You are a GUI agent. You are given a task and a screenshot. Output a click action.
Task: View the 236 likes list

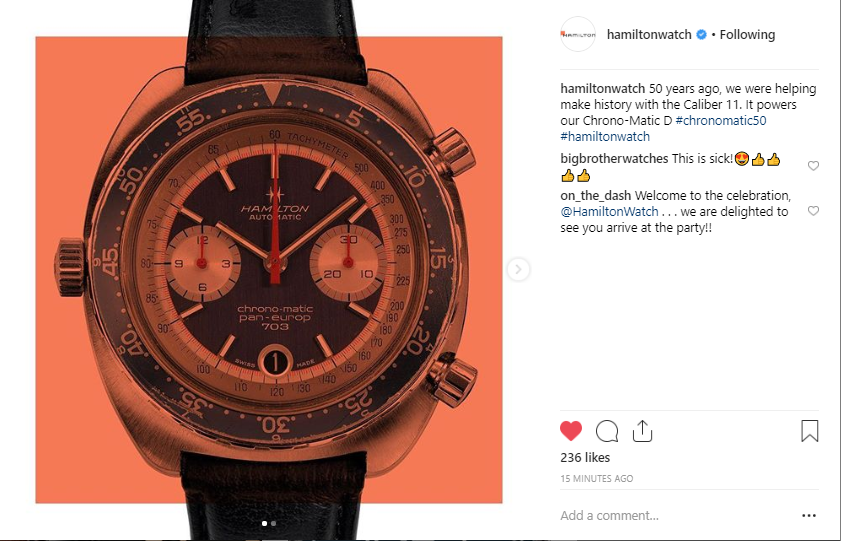pyautogui.click(x=585, y=457)
